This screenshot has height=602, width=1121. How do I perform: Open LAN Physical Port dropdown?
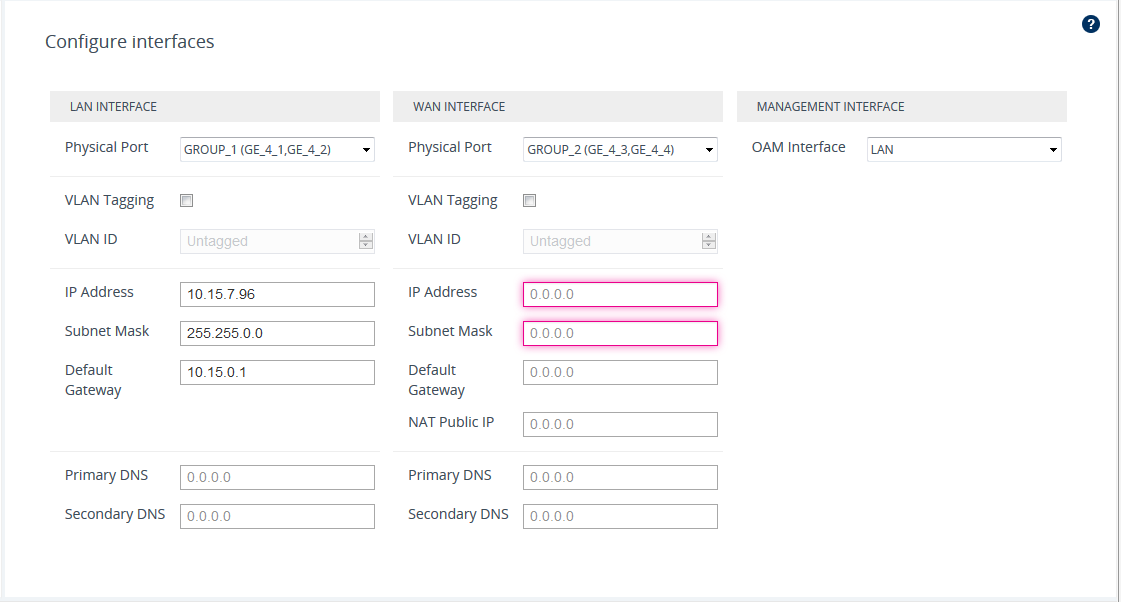click(x=277, y=150)
